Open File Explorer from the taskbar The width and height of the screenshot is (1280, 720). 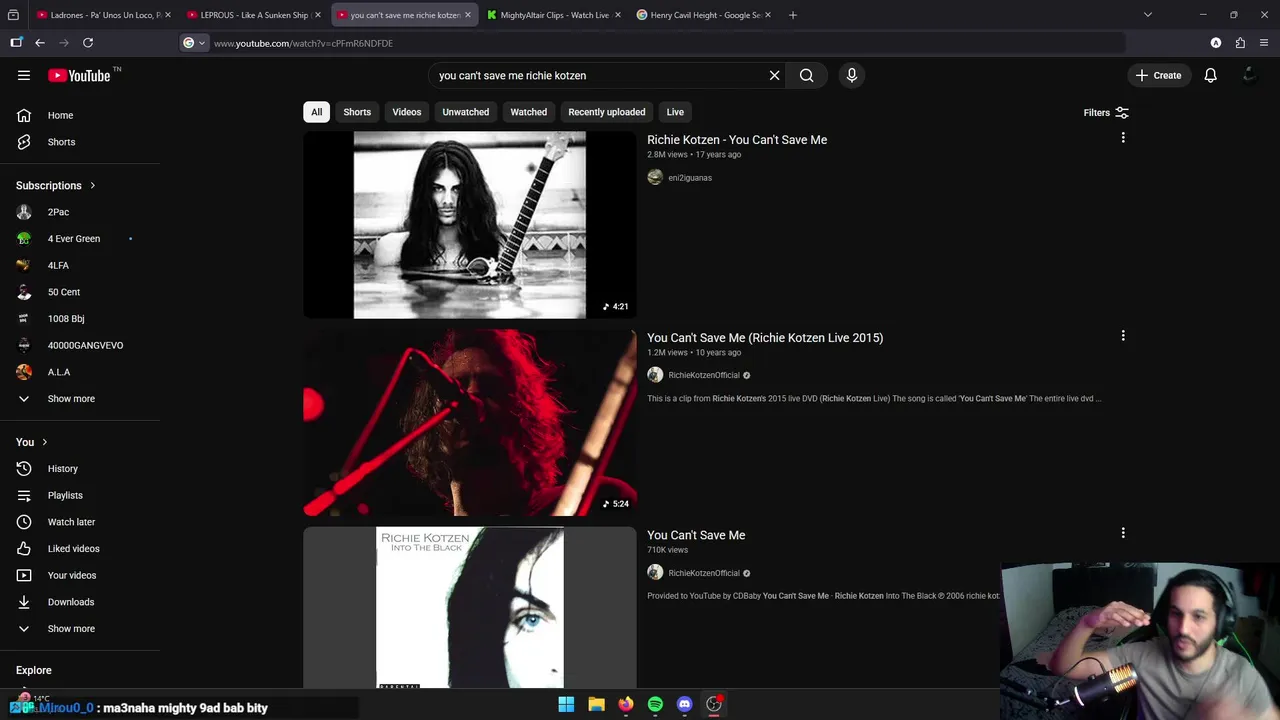click(596, 704)
